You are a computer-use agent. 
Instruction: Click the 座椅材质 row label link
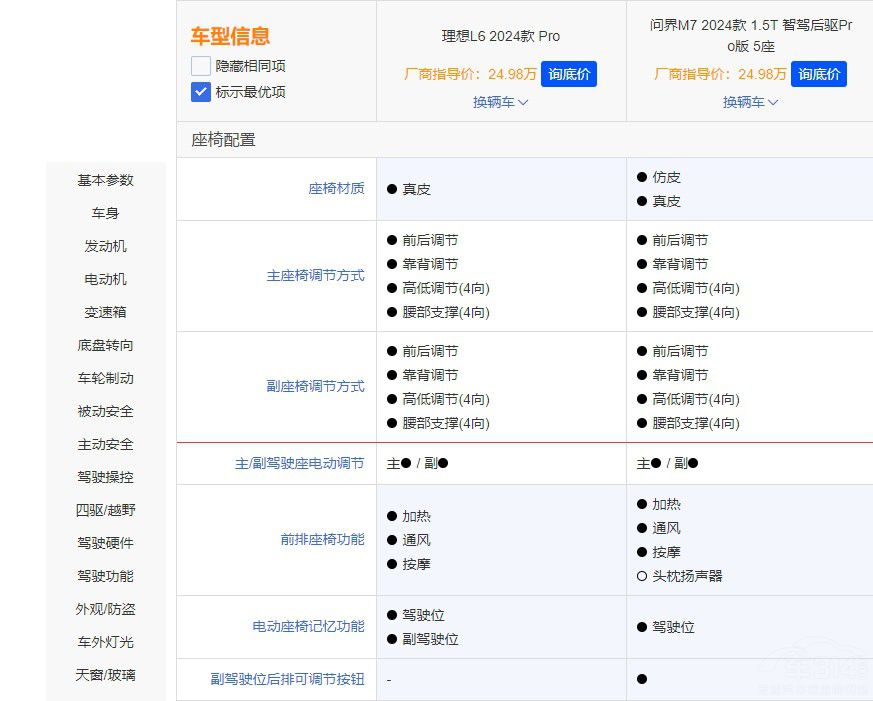[x=337, y=188]
